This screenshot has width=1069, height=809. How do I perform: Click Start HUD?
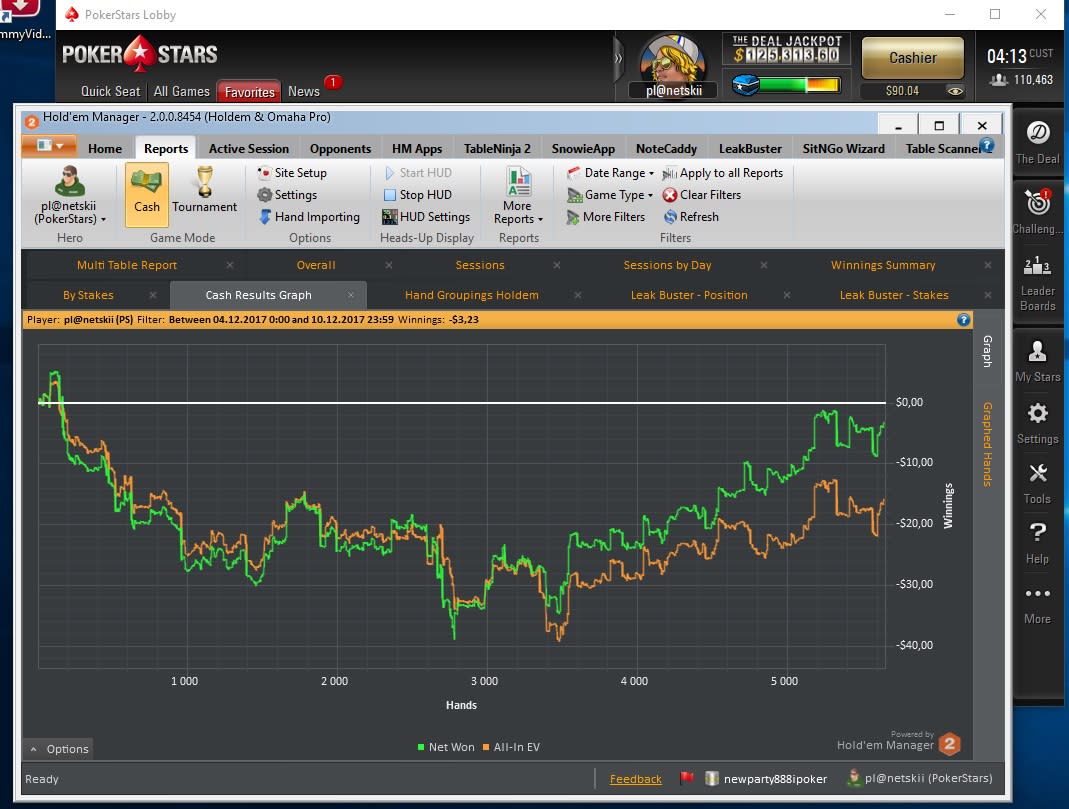pyautogui.click(x=418, y=173)
